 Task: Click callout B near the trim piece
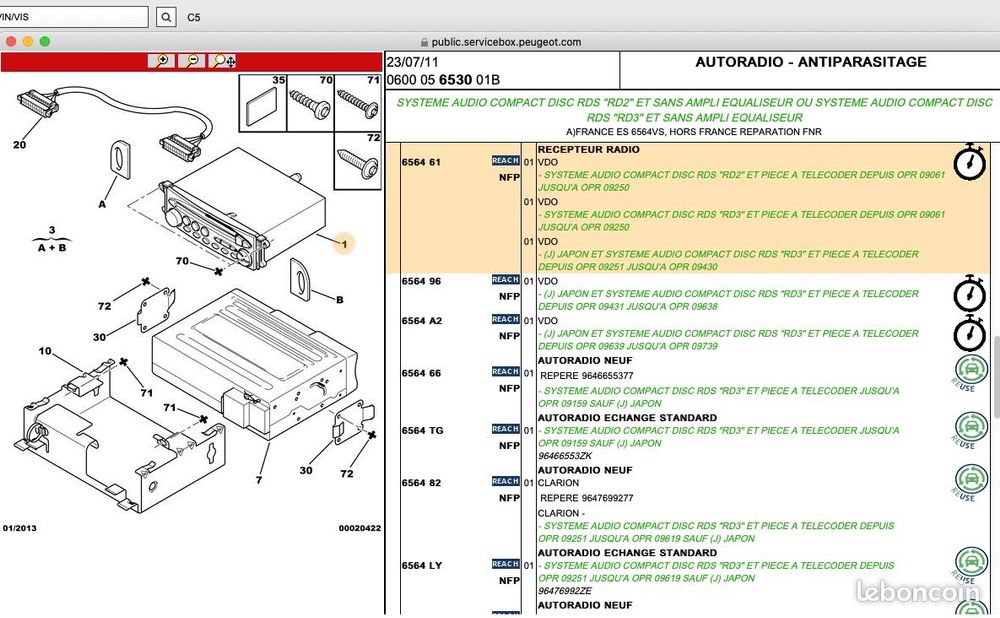click(x=340, y=299)
